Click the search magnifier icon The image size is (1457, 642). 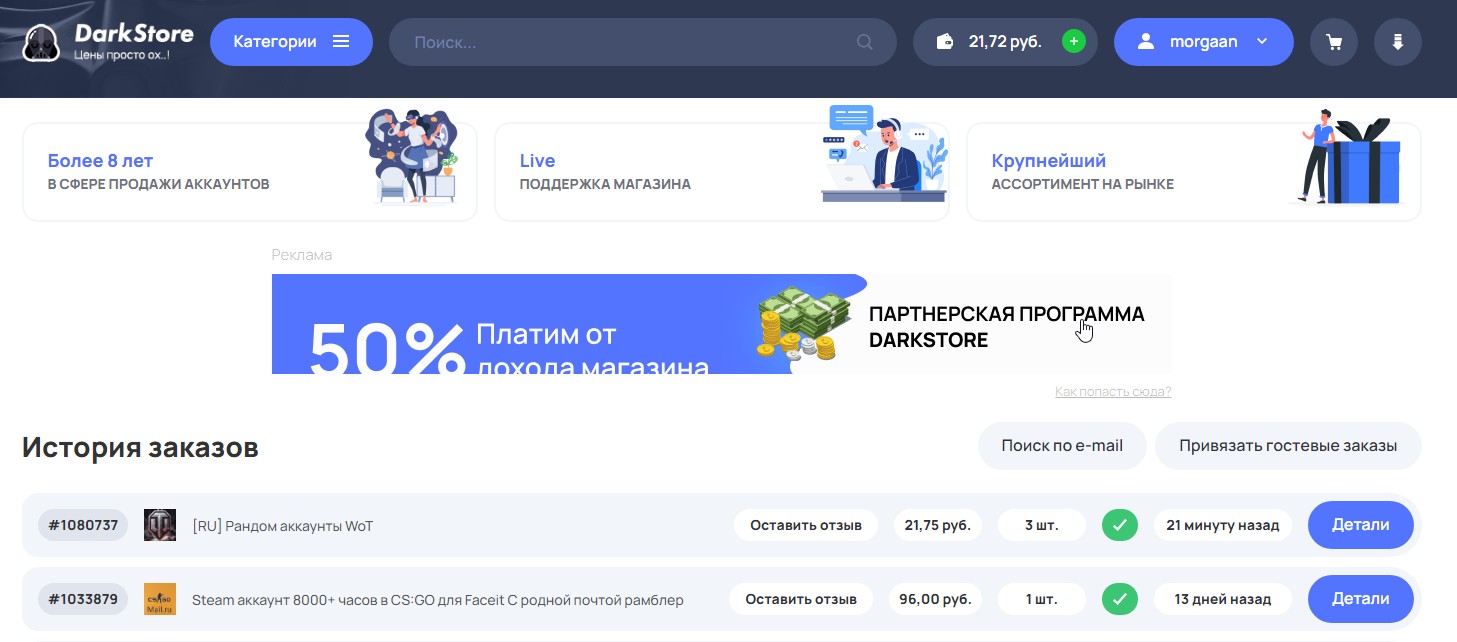865,42
